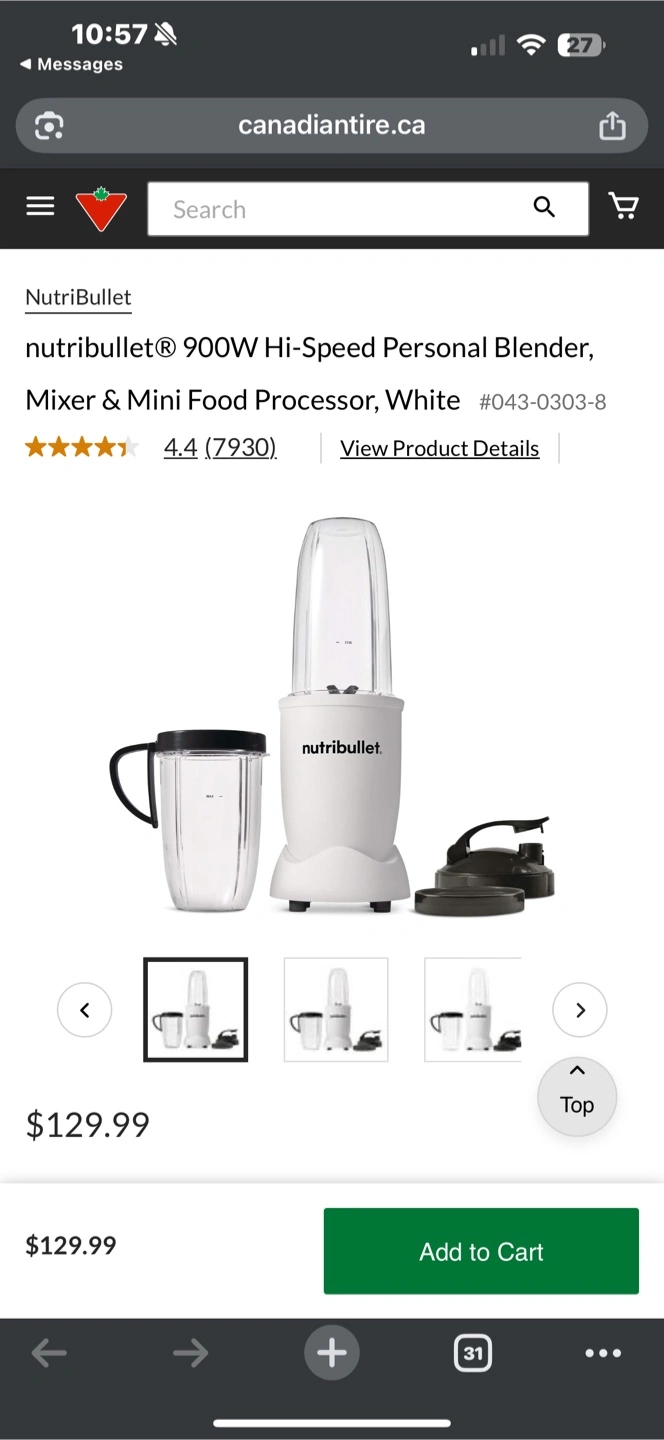The image size is (664, 1440).
Task: Open a new browser tab with plus
Action: (x=332, y=1353)
